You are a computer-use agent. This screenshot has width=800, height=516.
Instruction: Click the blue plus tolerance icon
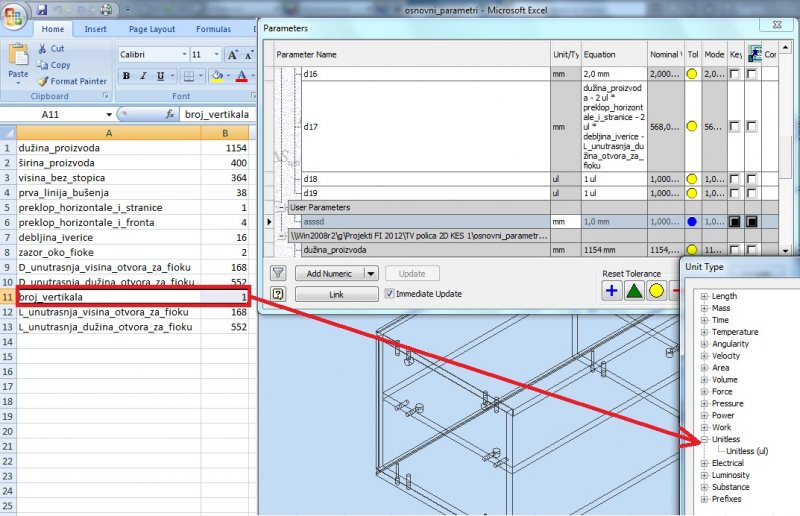(x=611, y=291)
